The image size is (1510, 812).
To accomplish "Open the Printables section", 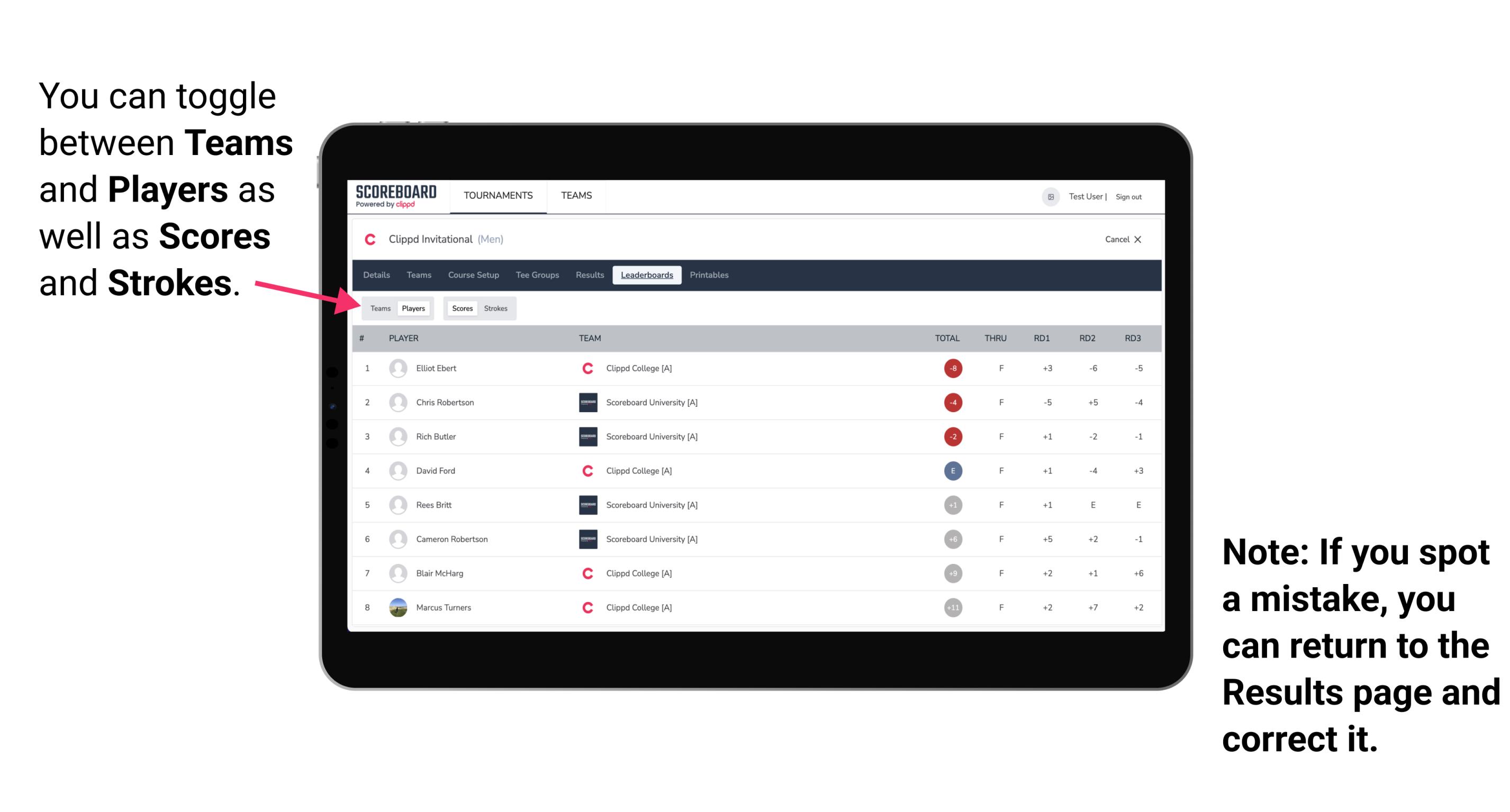I will click(710, 276).
